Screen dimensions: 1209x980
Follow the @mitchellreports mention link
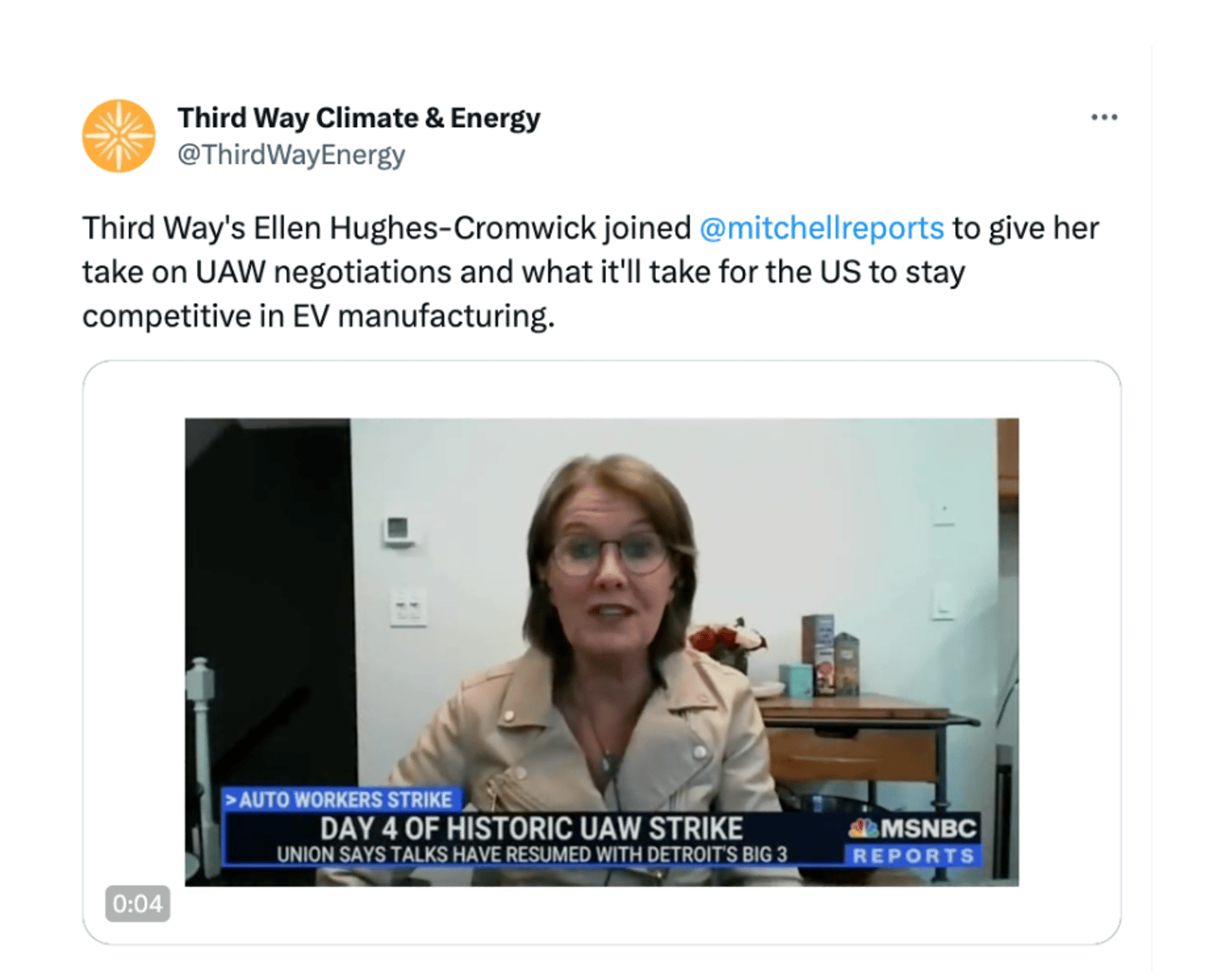coord(821,228)
